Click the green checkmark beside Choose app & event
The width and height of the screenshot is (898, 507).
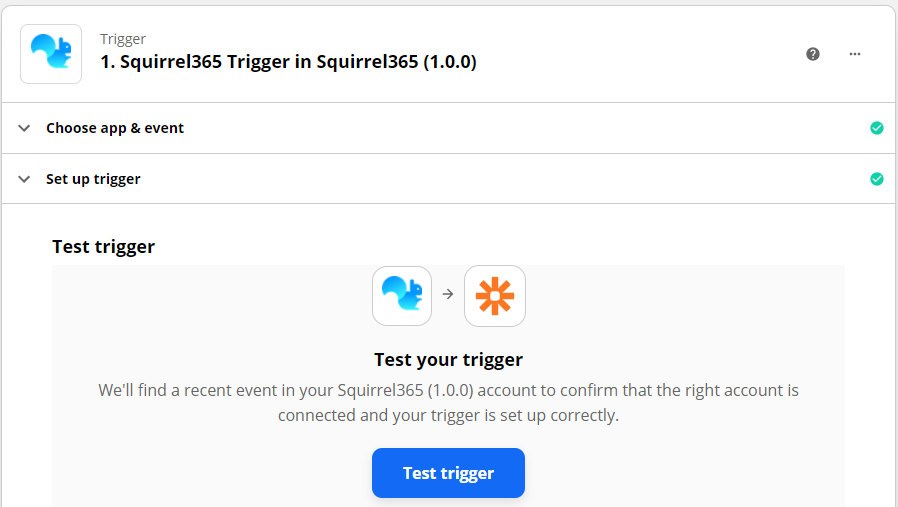(x=876, y=128)
